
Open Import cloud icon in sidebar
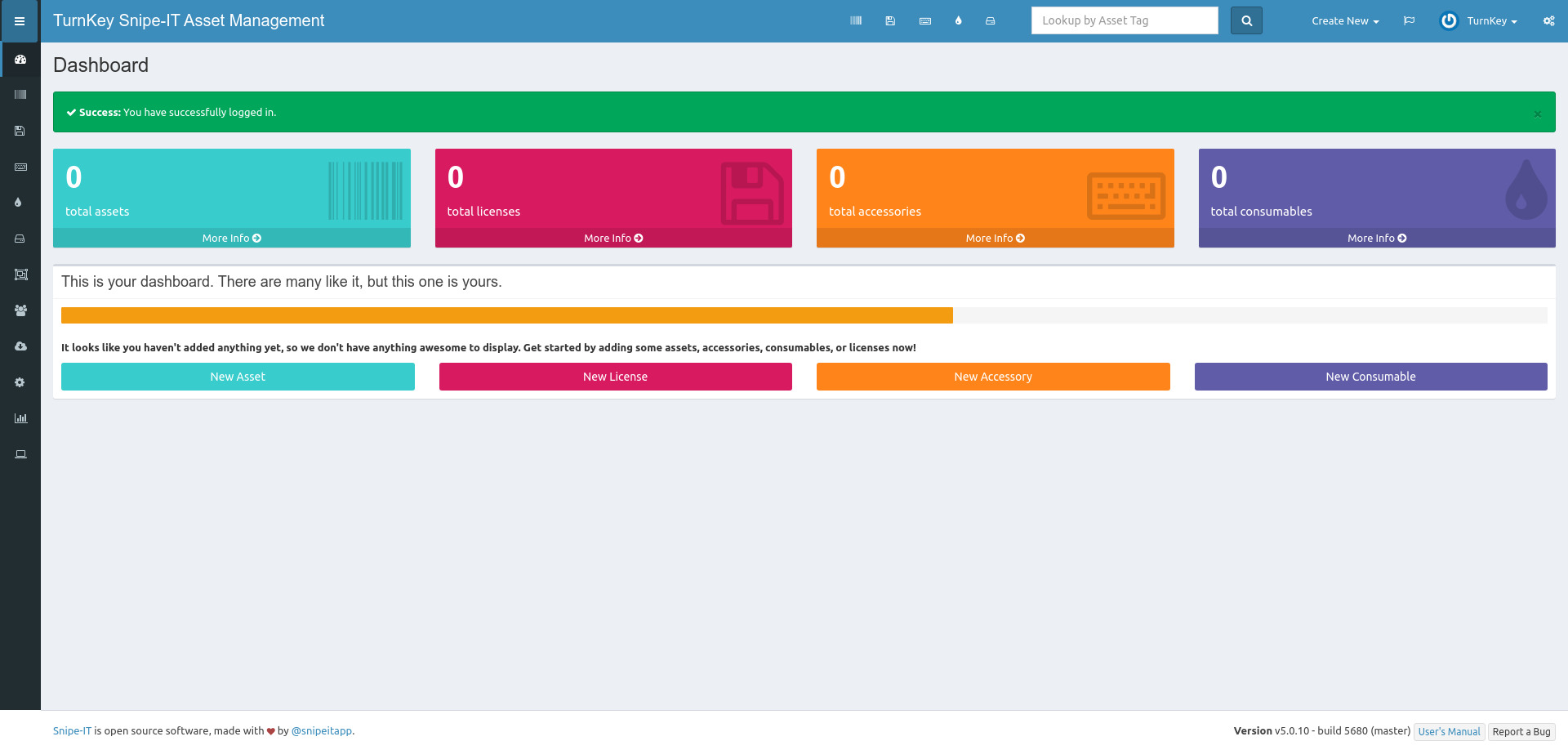[20, 346]
